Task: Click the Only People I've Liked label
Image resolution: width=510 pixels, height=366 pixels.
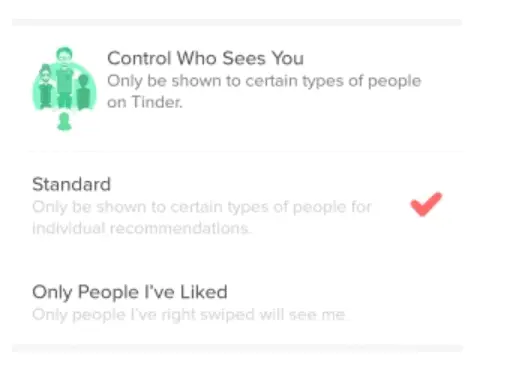Action: [x=130, y=292]
